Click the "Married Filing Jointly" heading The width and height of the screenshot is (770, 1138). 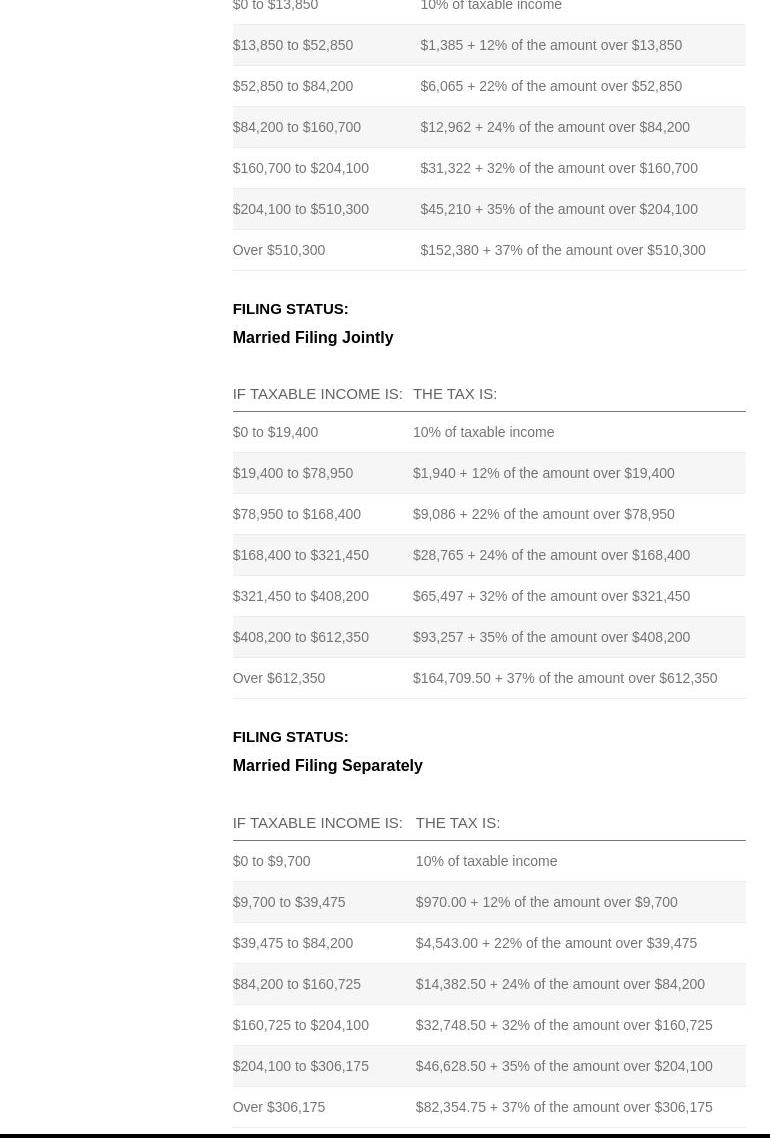[x=312, y=337]
